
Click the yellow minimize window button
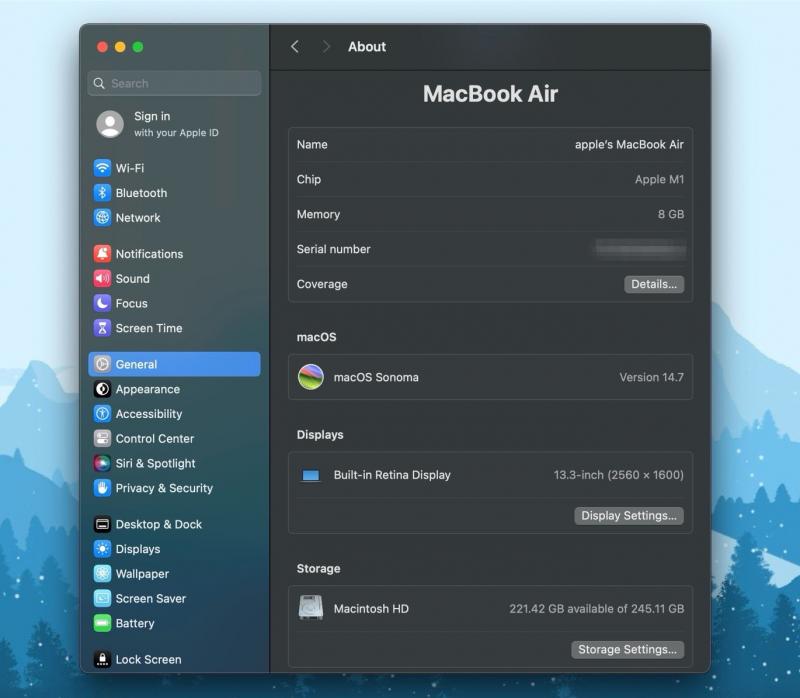[120, 47]
